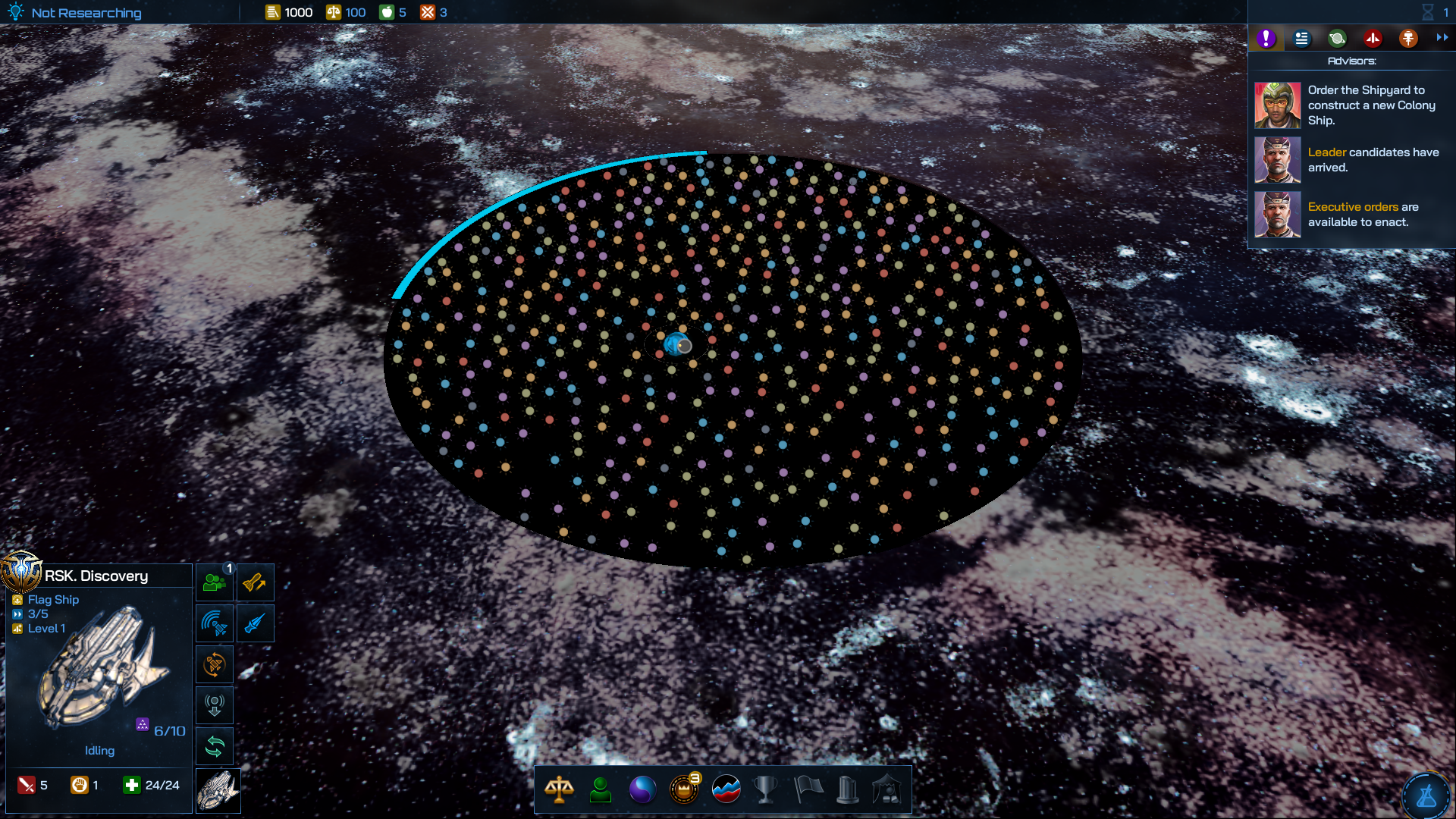Open the scales of justice policies icon
This screenshot has width=1456, height=819.
pos(559,789)
